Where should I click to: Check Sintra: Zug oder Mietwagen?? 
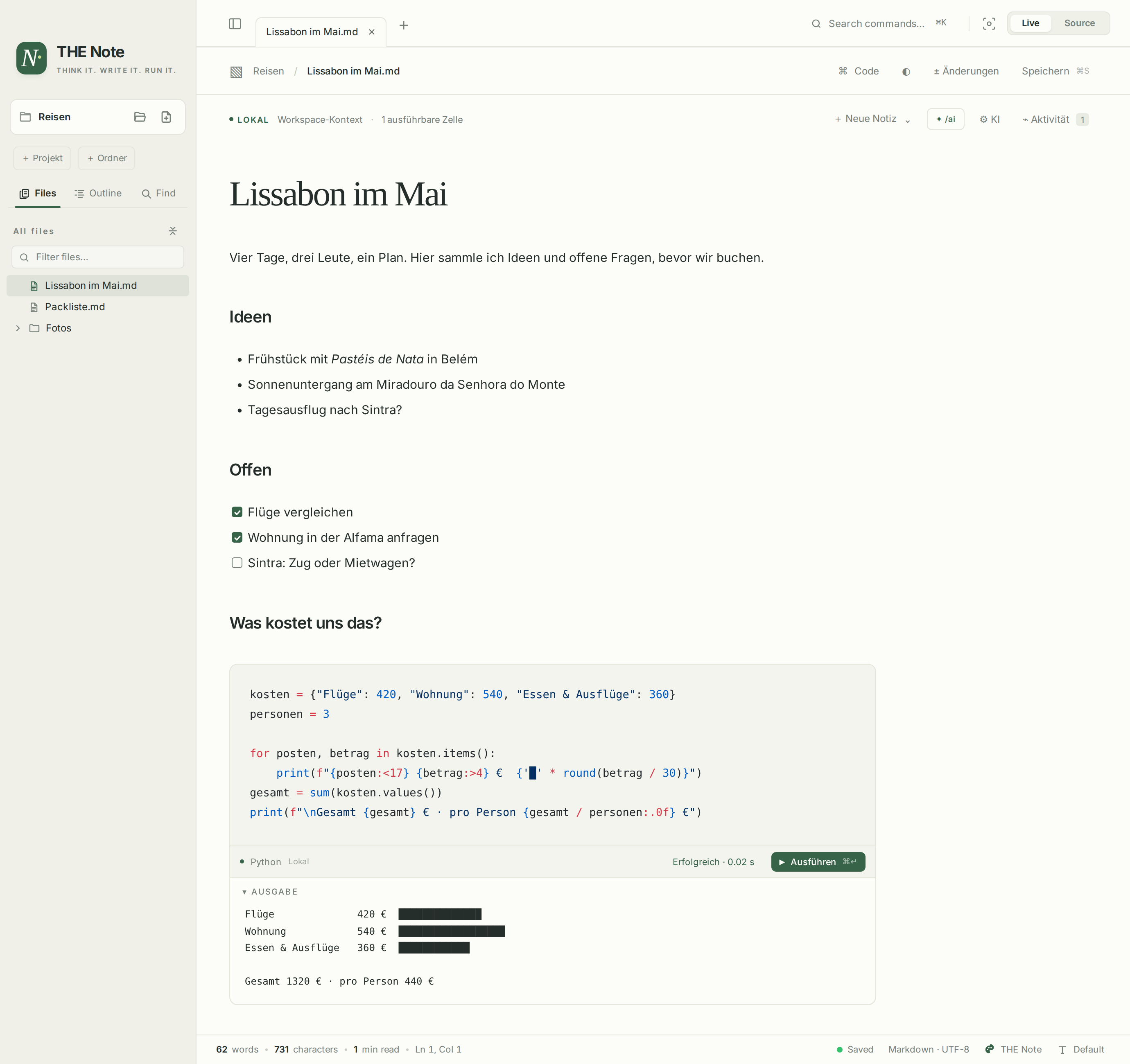(x=237, y=563)
